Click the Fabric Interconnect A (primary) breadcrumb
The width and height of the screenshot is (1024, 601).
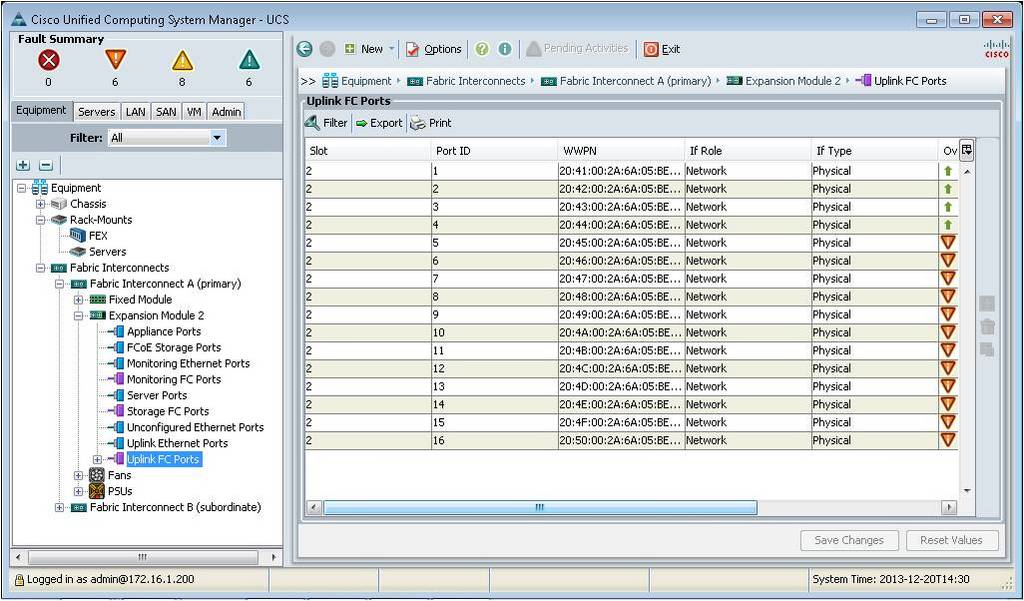[x=635, y=81]
